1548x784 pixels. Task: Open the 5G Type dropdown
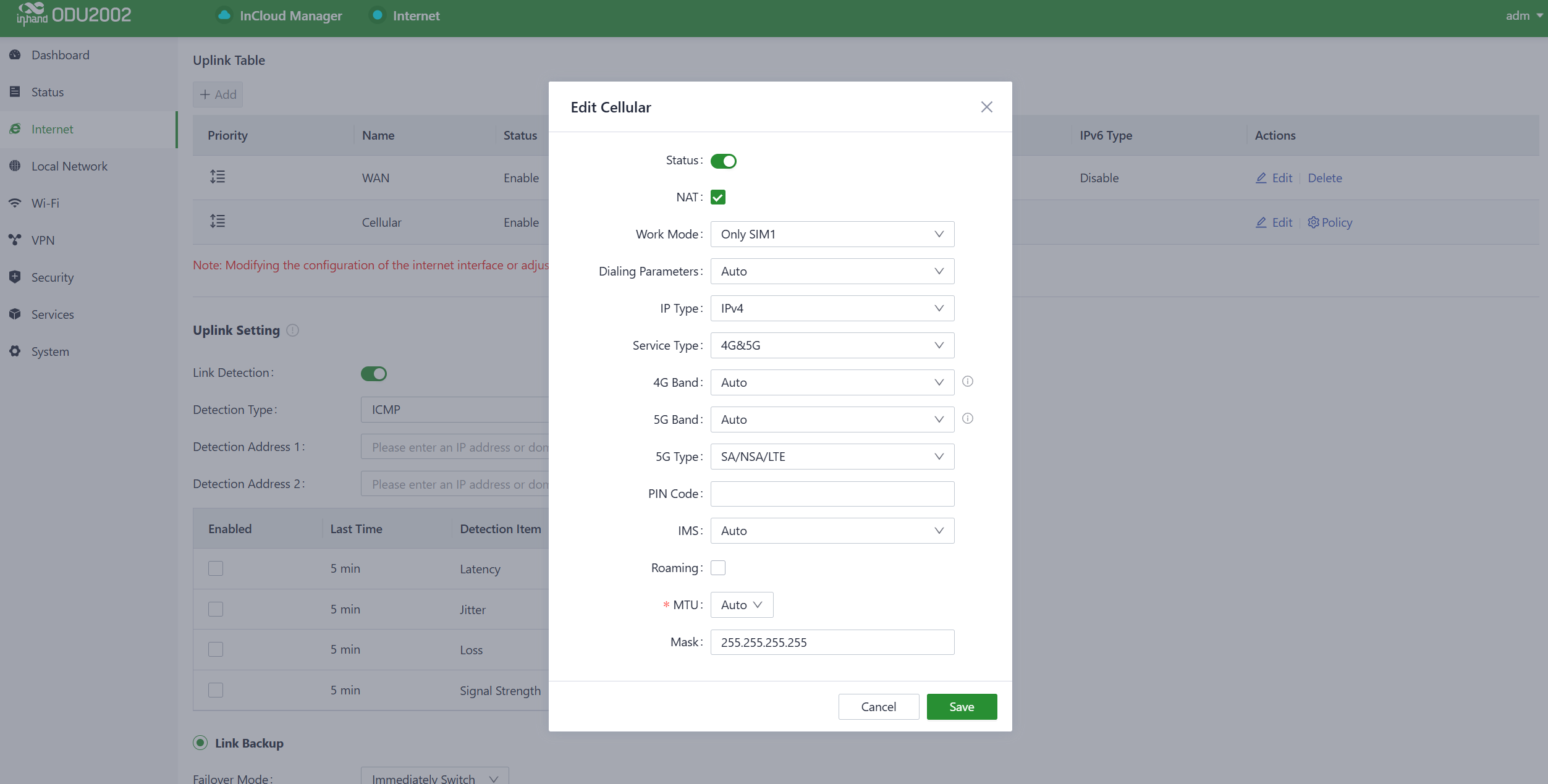pyautogui.click(x=832, y=457)
